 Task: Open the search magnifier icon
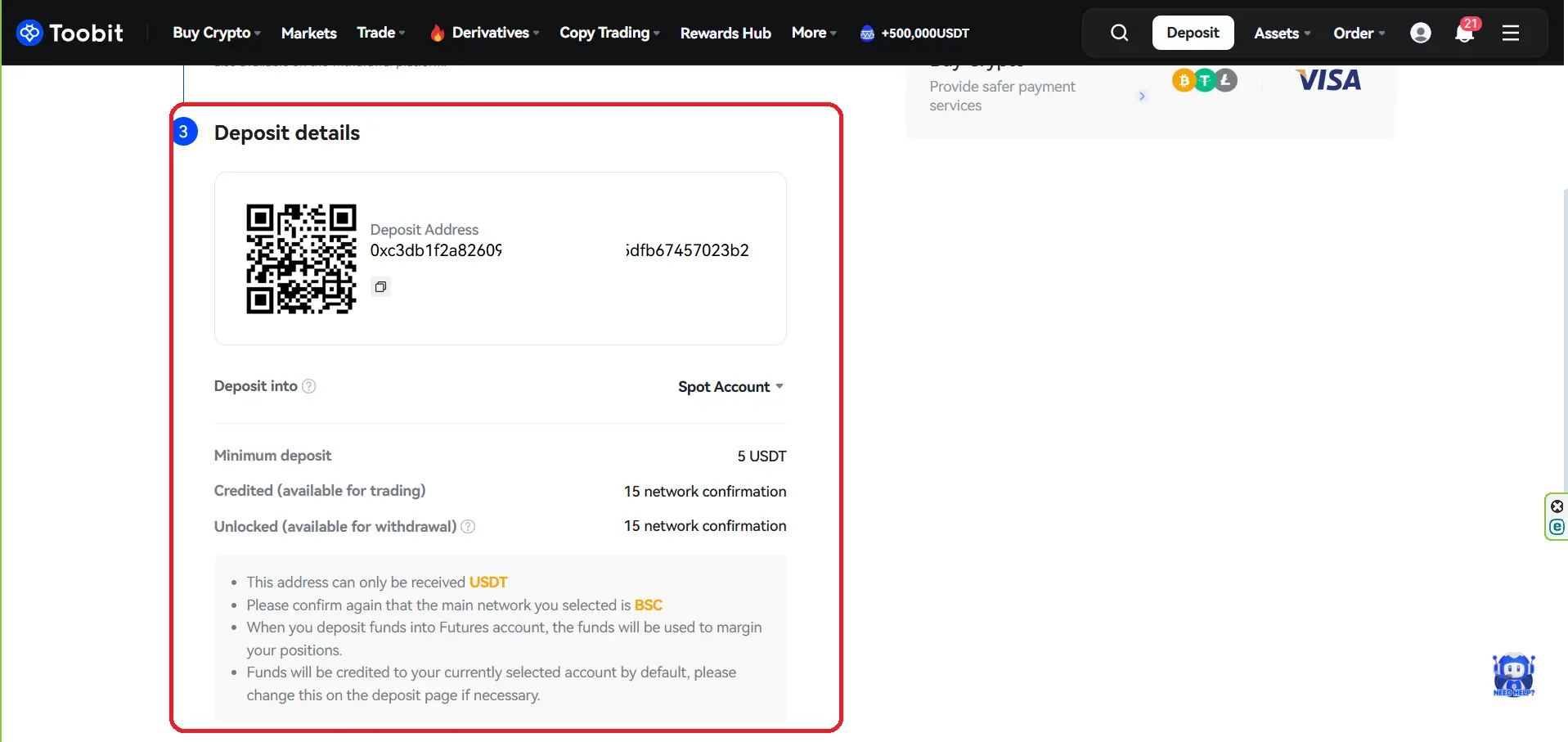point(1119,33)
